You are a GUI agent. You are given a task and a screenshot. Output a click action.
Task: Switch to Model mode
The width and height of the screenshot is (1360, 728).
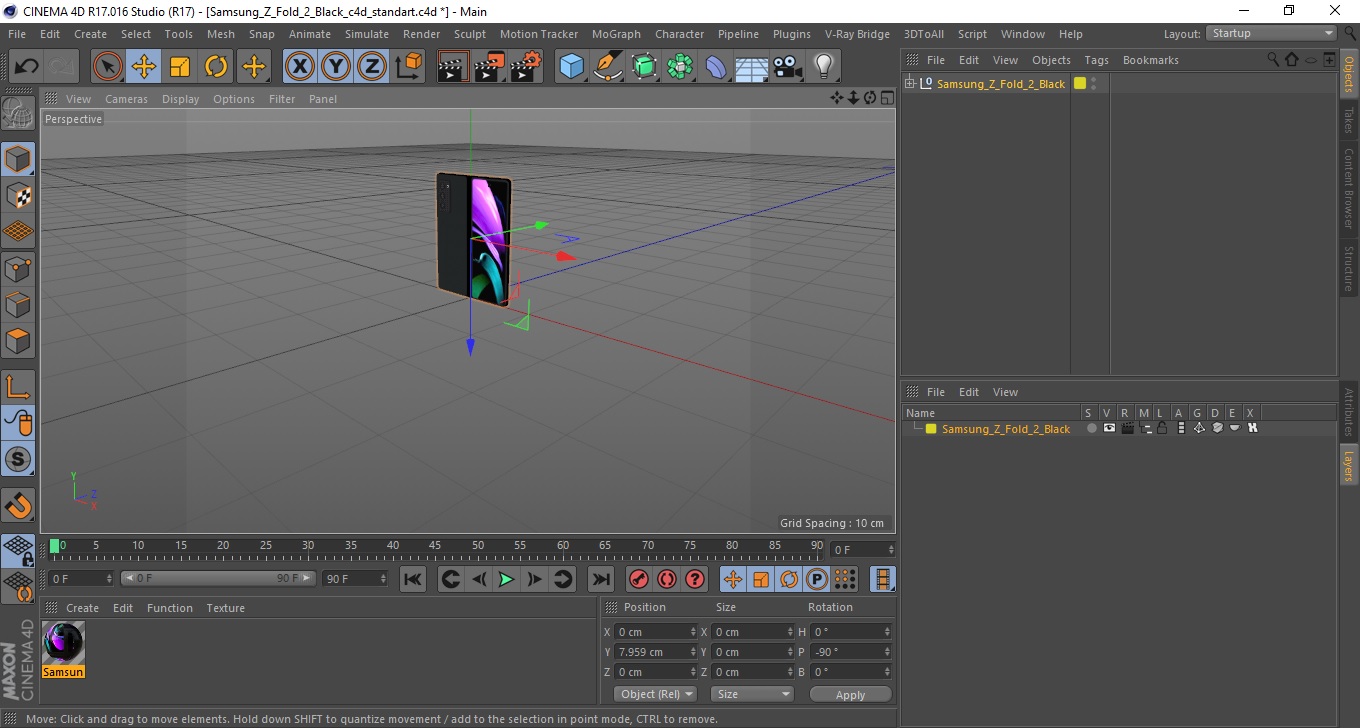coord(18,159)
